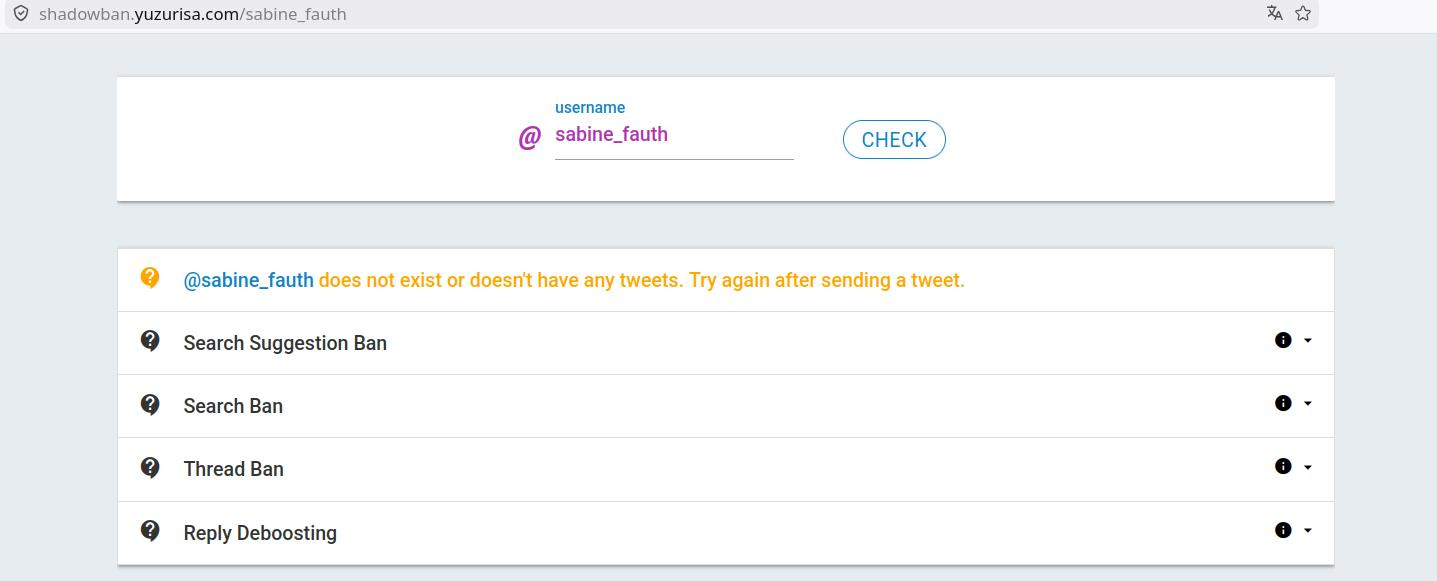
Task: Click the Reply Deboosting question mark icon
Action: point(150,530)
